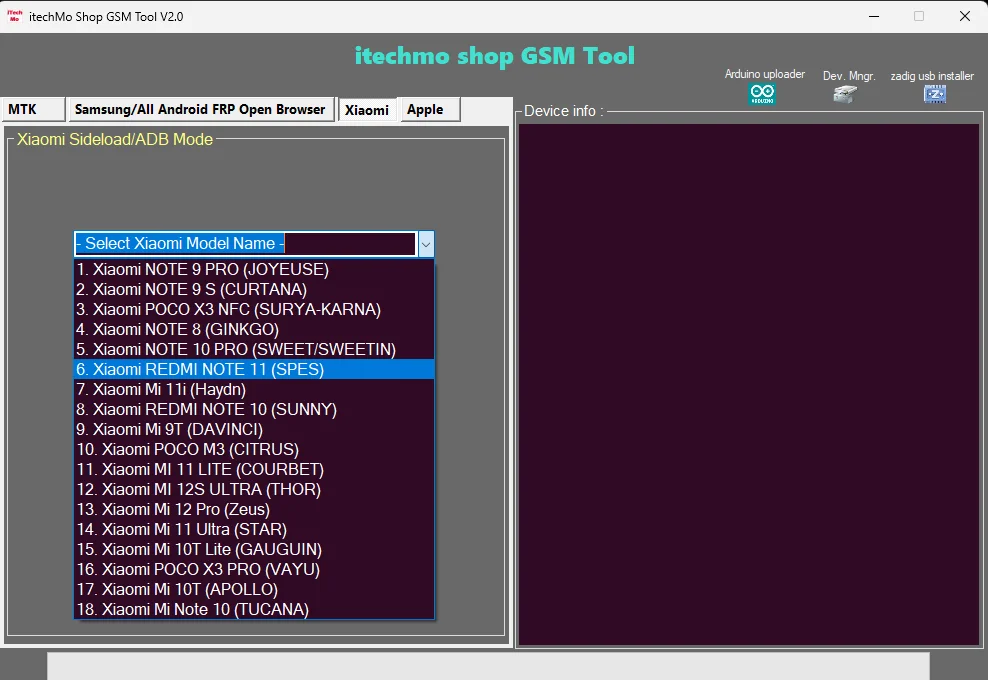Click the Select Xiaomi Model Name field
The image size is (988, 680).
click(245, 244)
